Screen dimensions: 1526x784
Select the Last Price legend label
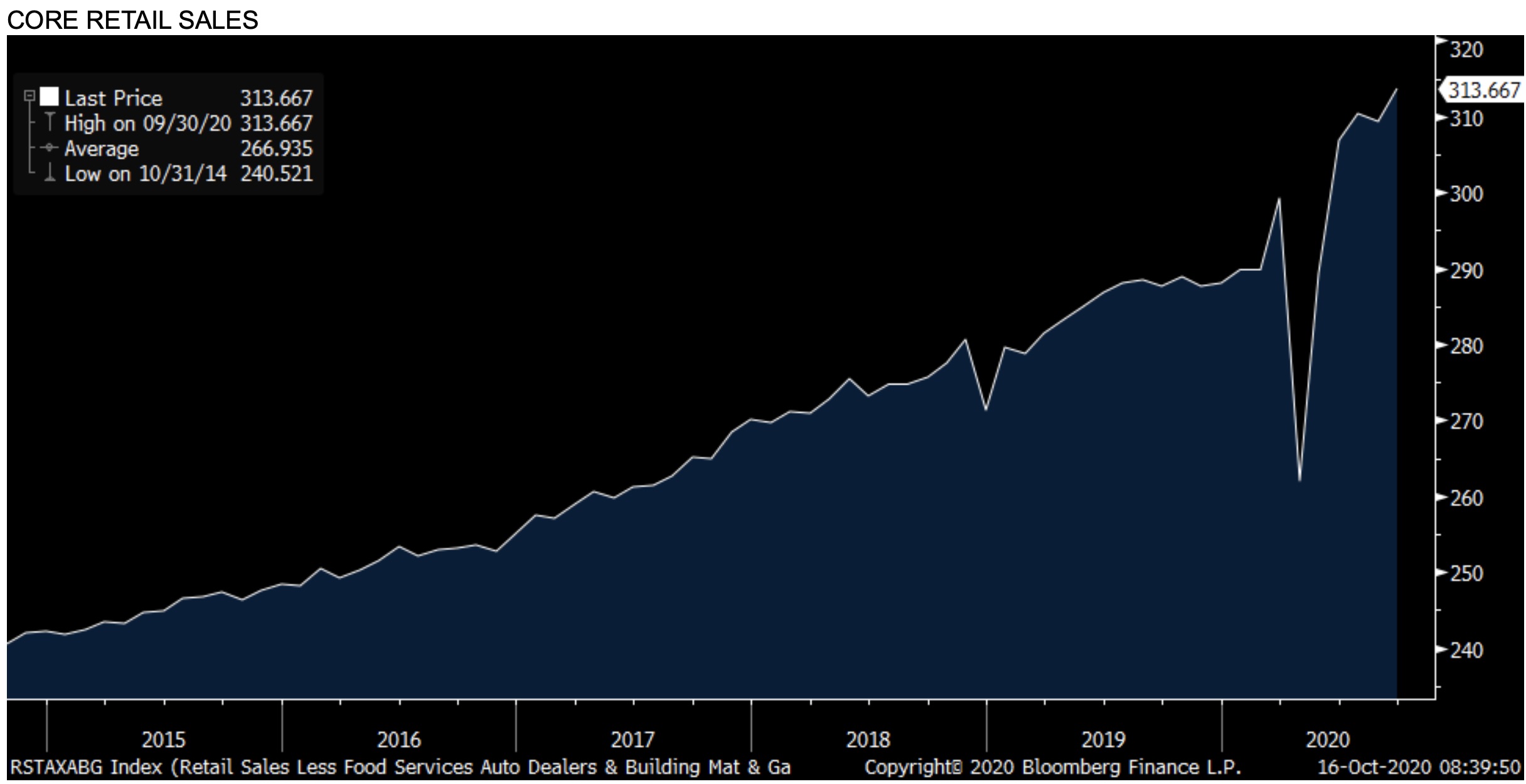pyautogui.click(x=114, y=98)
